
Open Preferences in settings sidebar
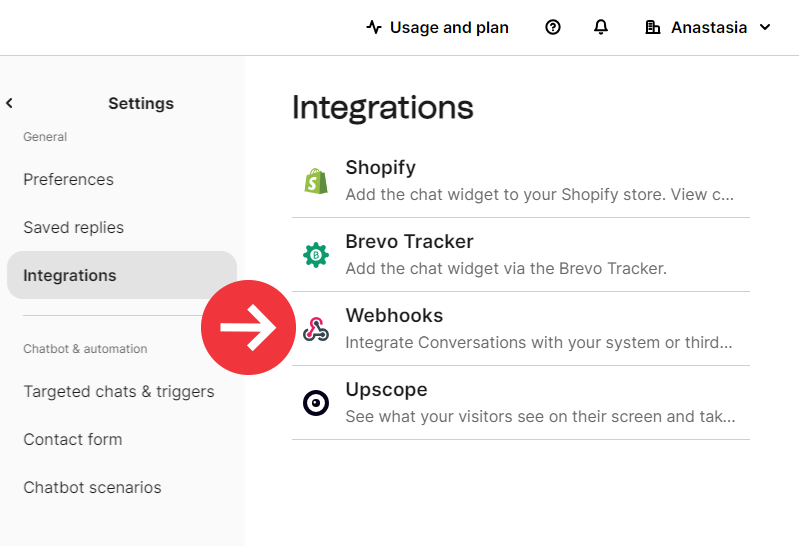tap(68, 179)
